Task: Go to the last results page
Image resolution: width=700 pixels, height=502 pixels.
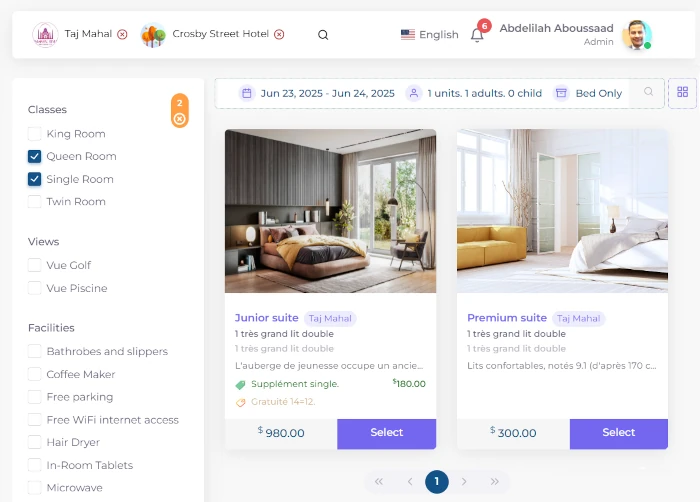Action: (495, 481)
